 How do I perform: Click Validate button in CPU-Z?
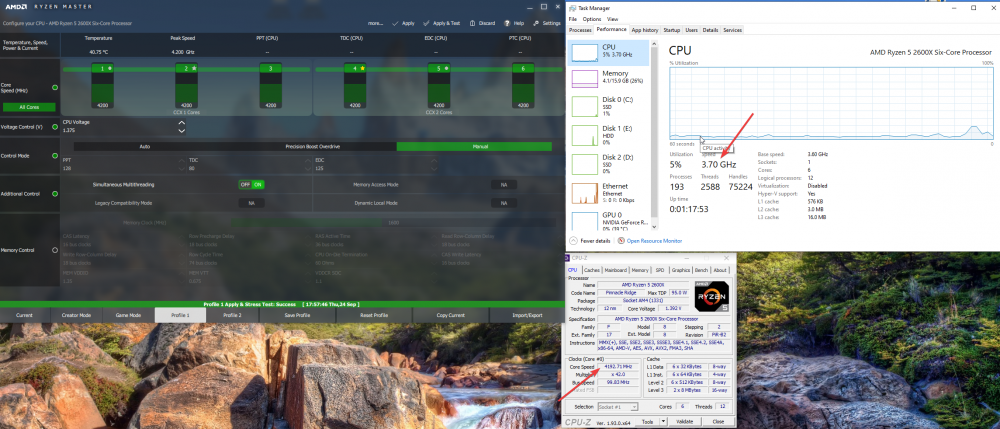[684, 421]
